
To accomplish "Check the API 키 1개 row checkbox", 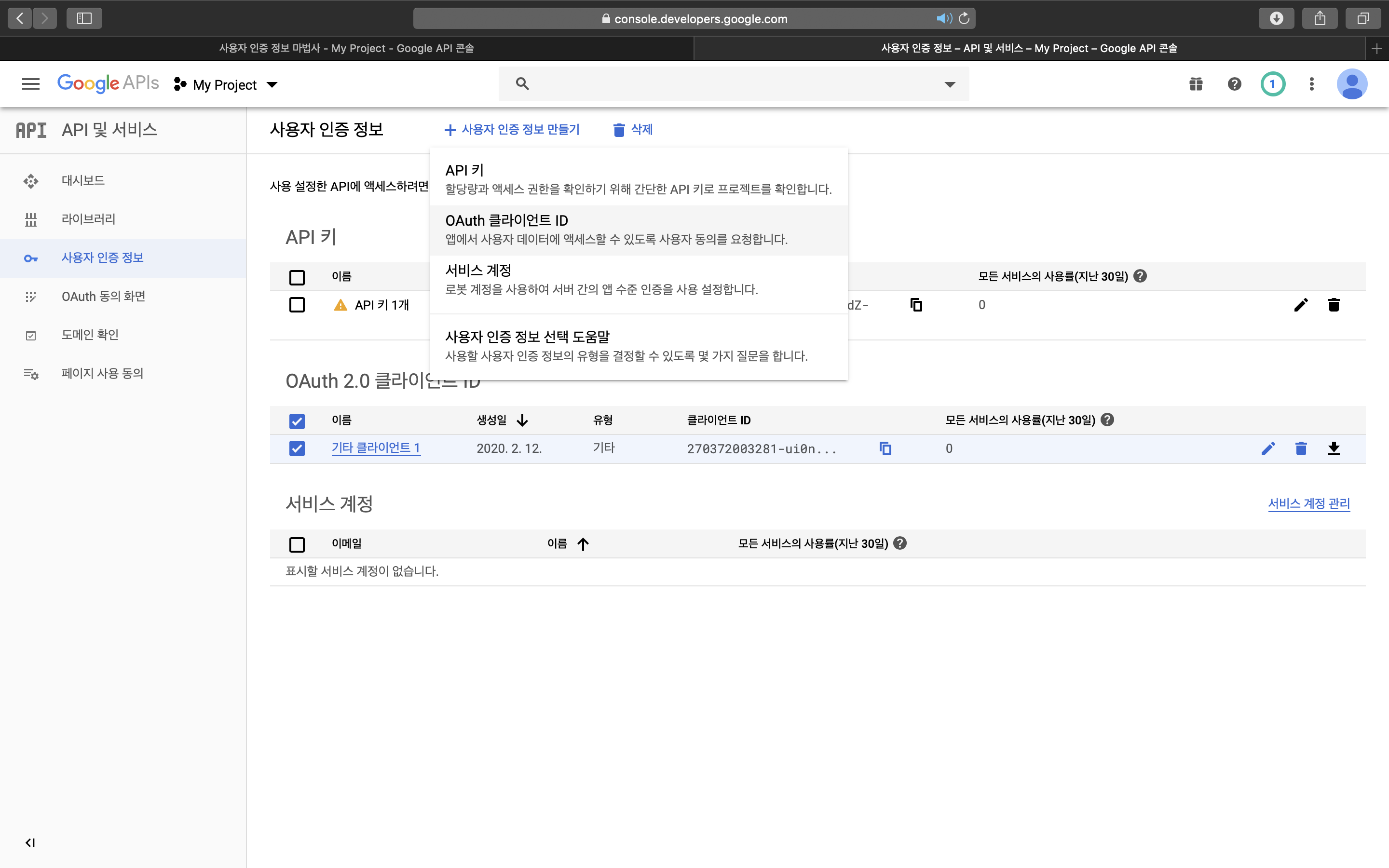I will click(297, 305).
